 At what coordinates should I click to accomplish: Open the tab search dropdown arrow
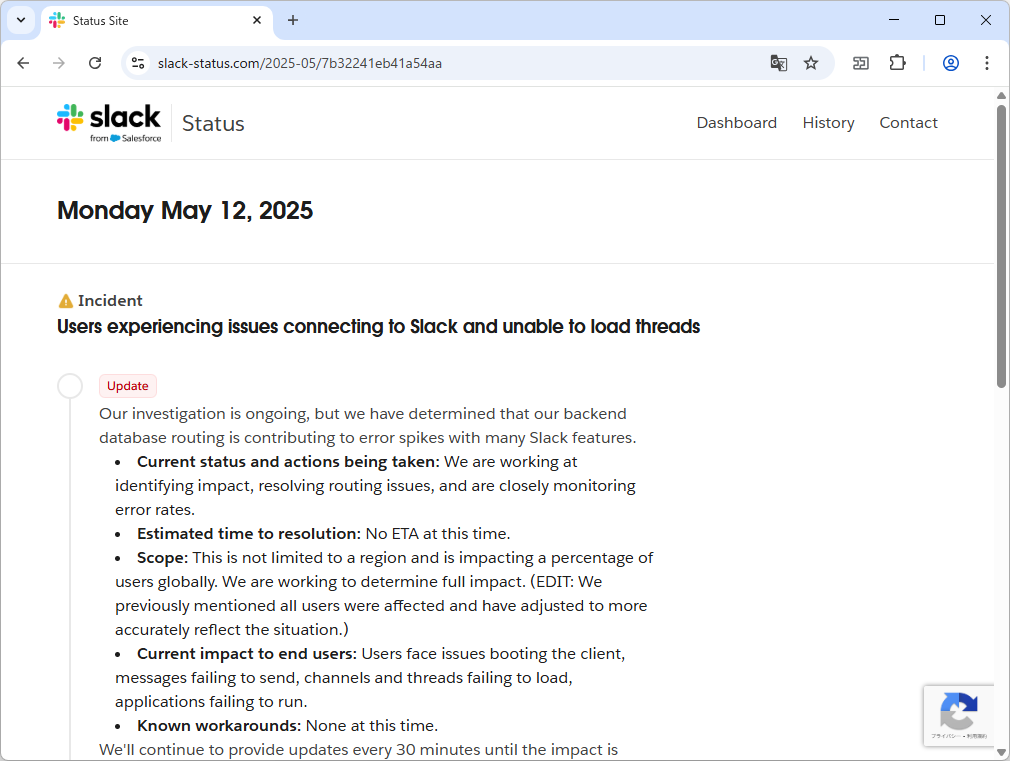pos(21,20)
